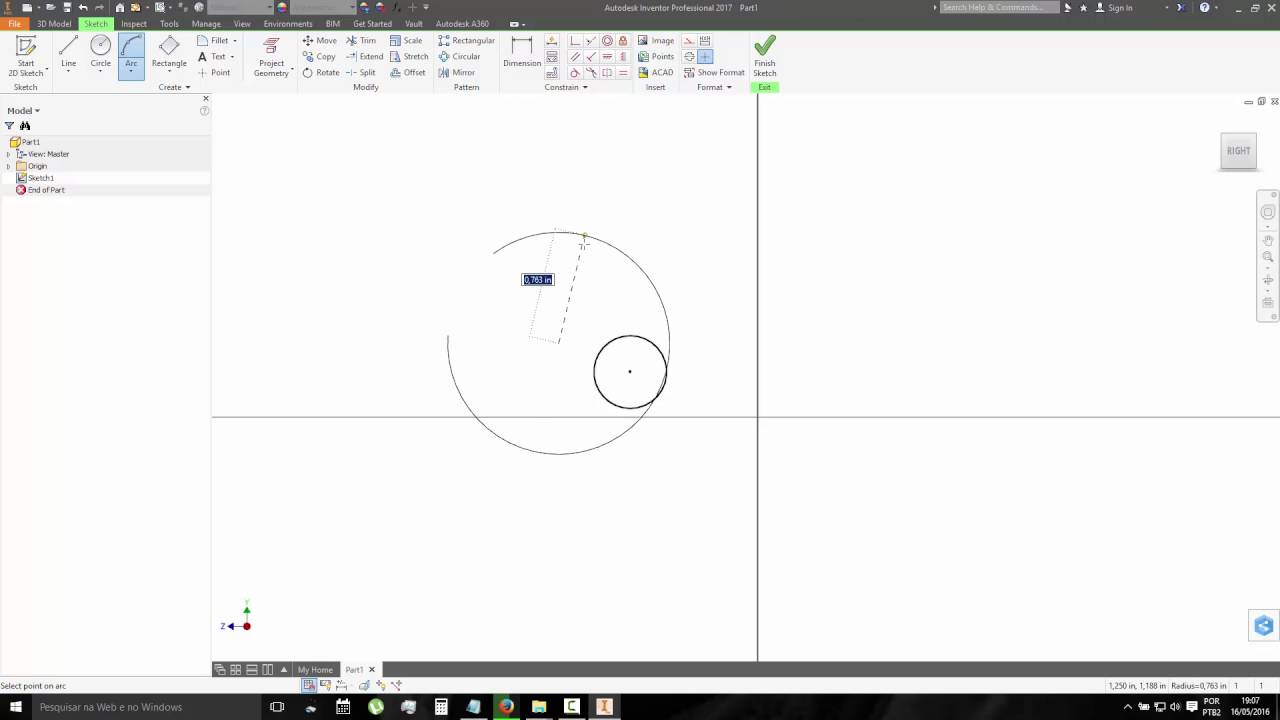
Task: Expand the Origin folder node
Action: [9, 166]
